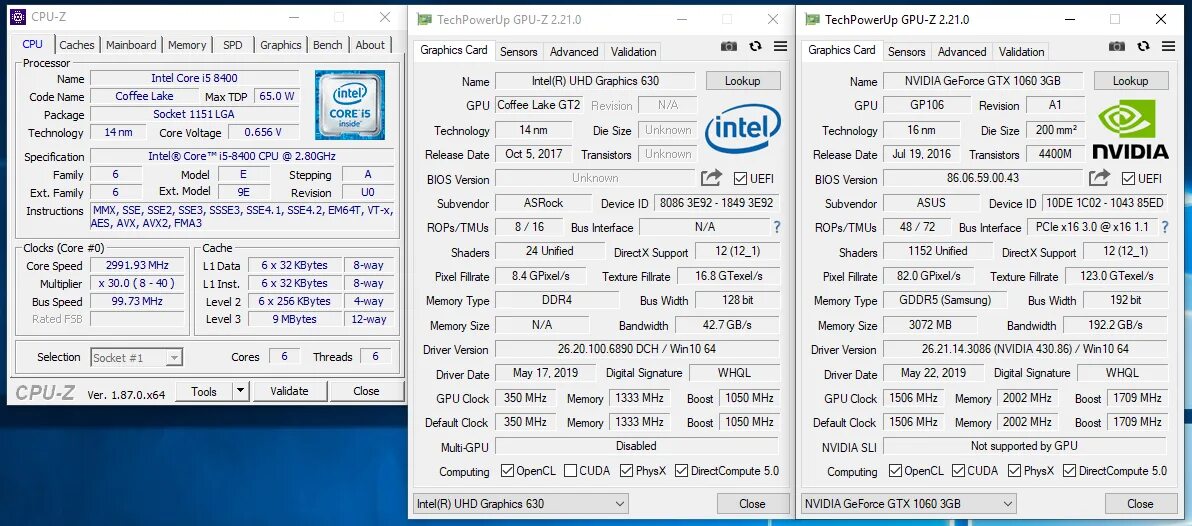The width and height of the screenshot is (1192, 526).
Task: Toggle OpenCL checkbox in NVIDIA GPU-Z window
Action: click(896, 471)
